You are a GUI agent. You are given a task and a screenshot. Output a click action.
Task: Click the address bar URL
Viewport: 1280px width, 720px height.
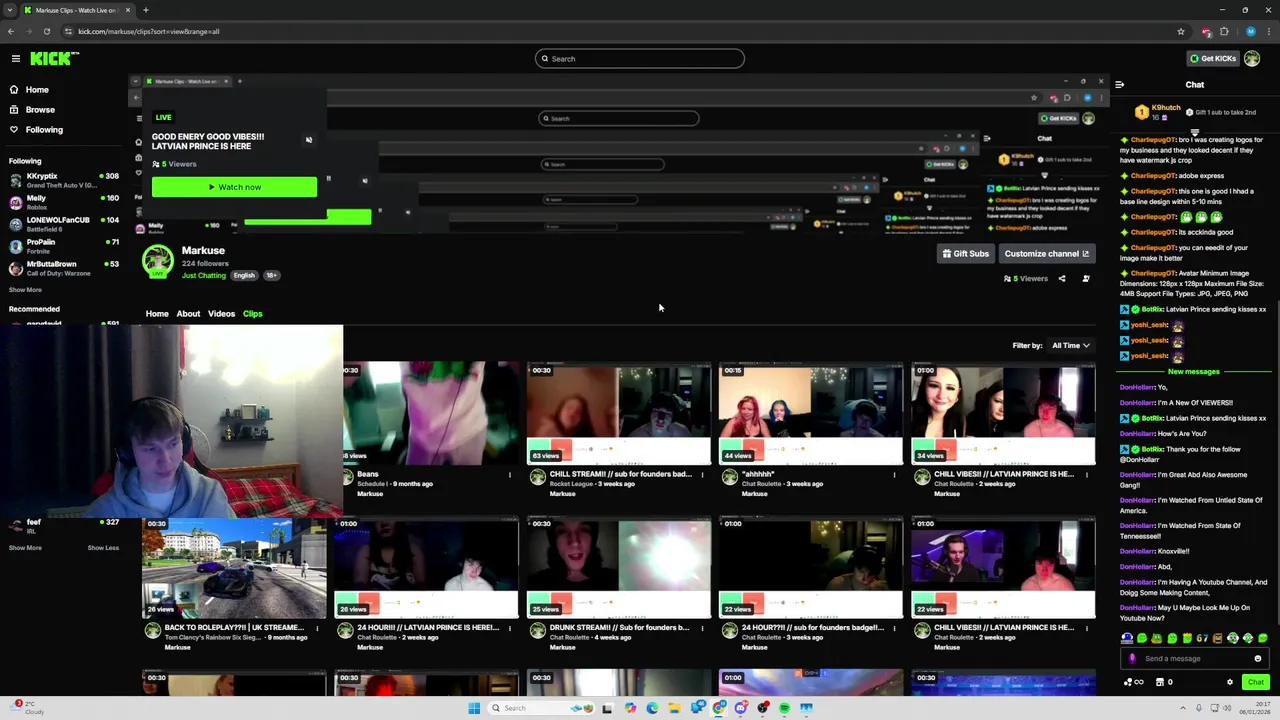[149, 31]
